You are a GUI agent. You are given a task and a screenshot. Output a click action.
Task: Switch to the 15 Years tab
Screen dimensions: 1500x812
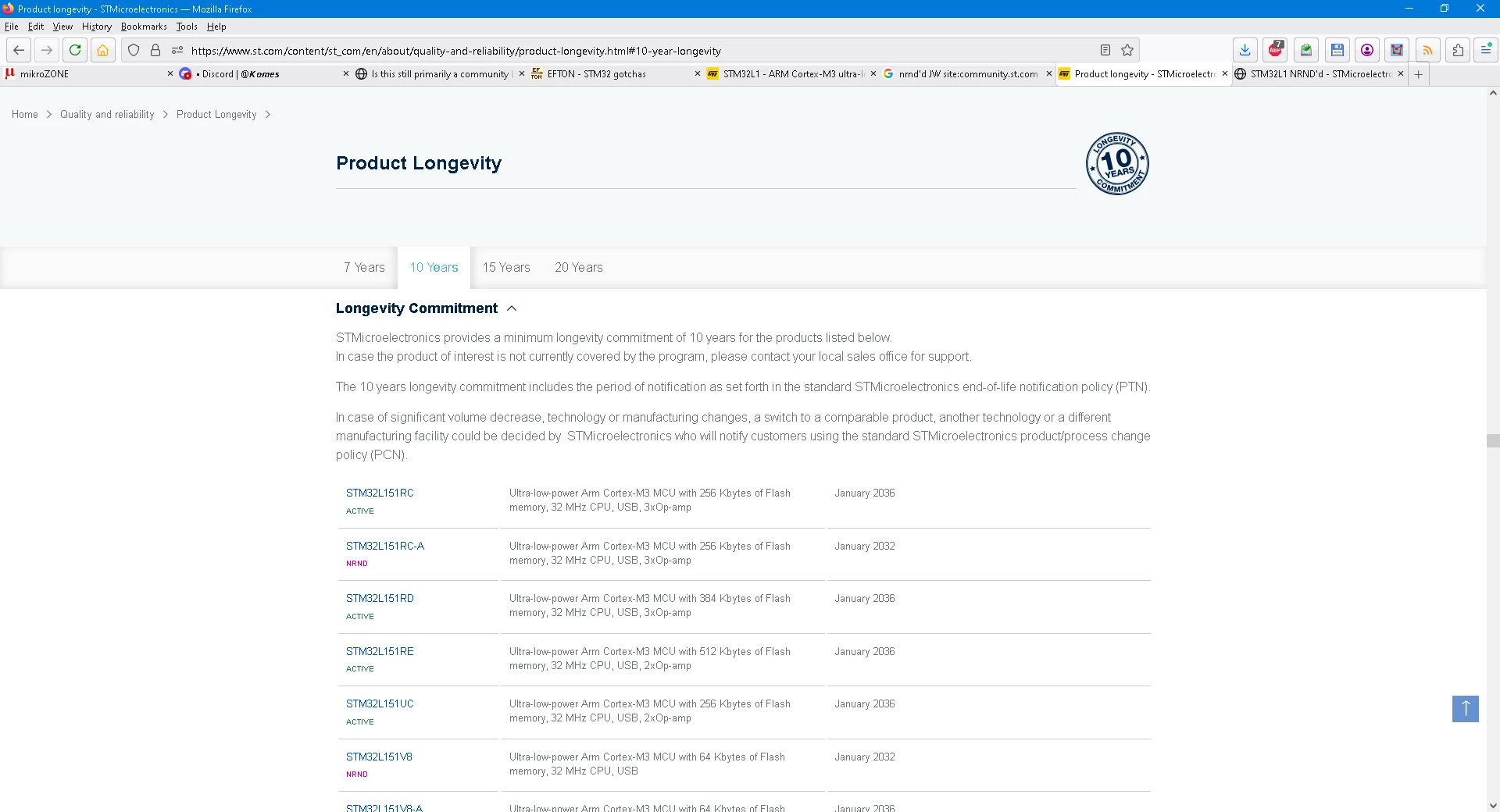pos(506,267)
